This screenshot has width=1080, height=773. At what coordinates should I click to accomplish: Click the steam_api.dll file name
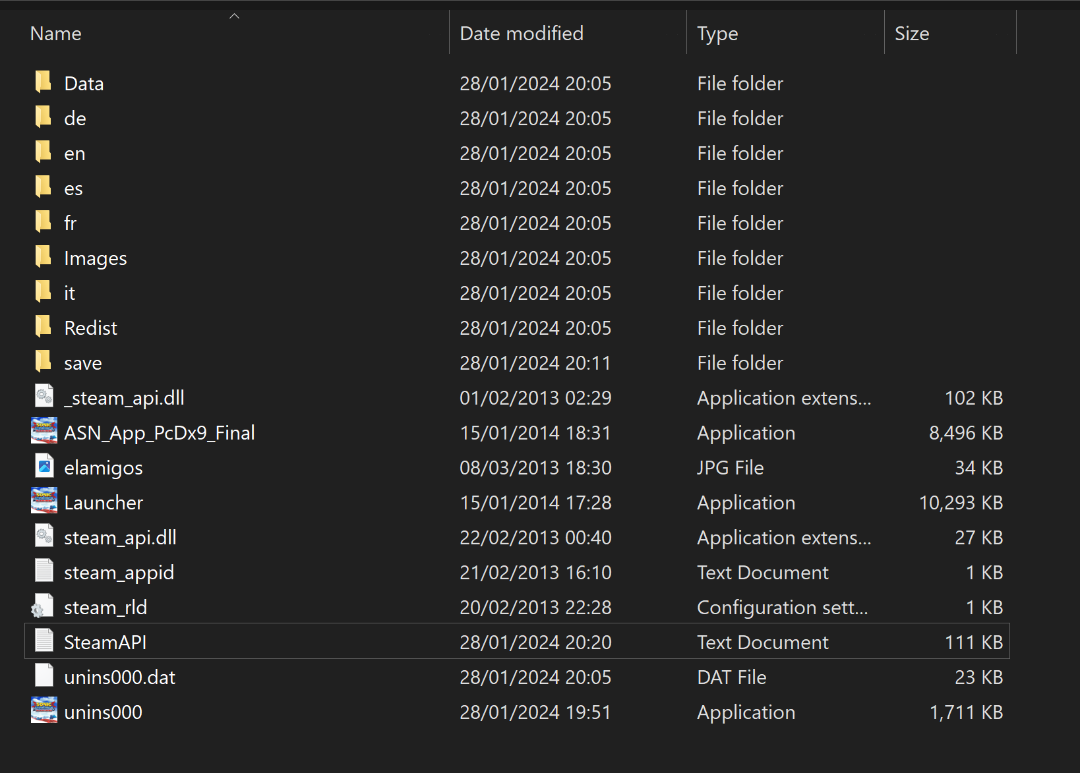click(120, 537)
